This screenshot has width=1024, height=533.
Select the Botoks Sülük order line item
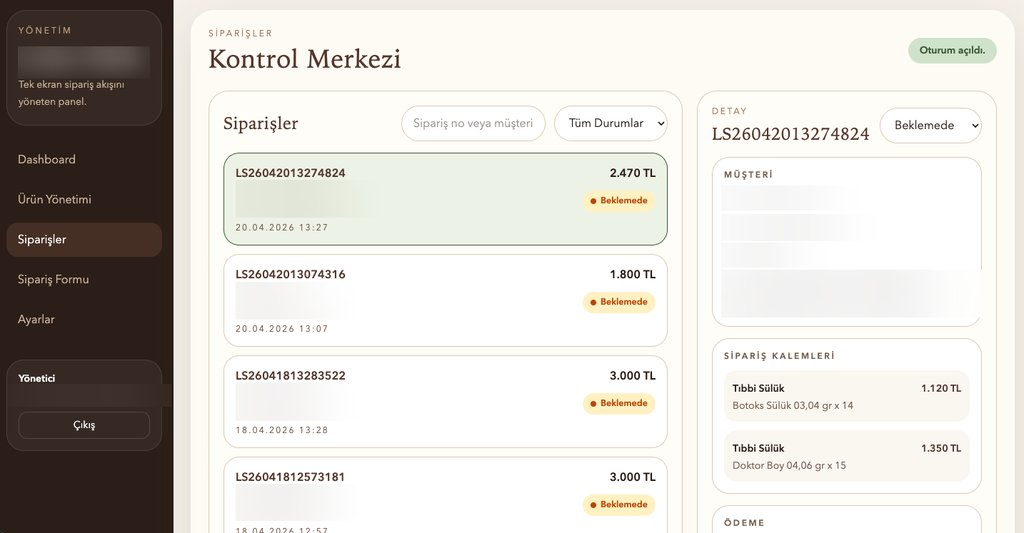[x=846, y=396]
